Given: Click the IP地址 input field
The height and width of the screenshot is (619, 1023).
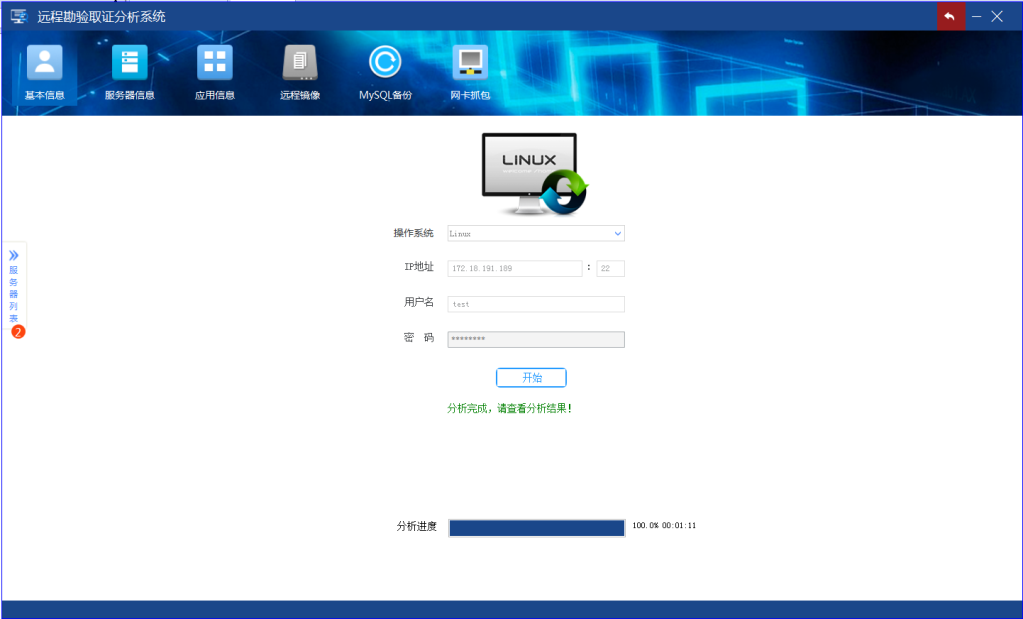Looking at the screenshot, I should click(514, 268).
